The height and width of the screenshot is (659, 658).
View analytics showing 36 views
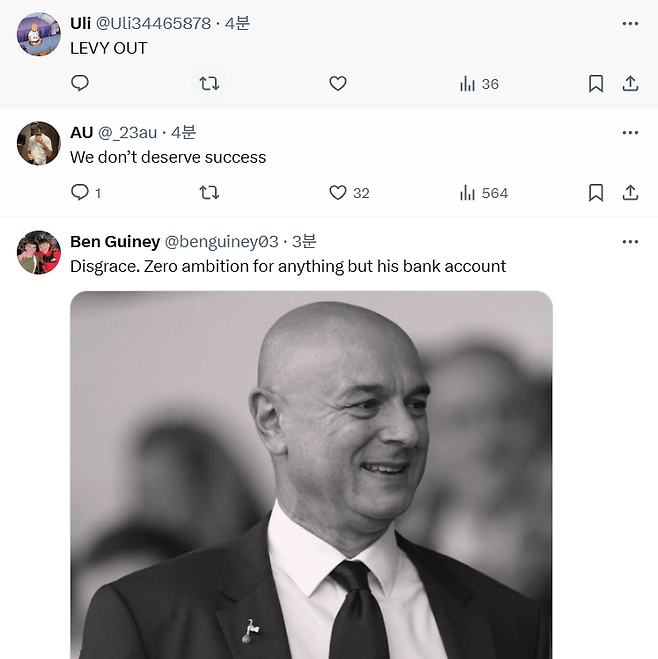tap(479, 84)
